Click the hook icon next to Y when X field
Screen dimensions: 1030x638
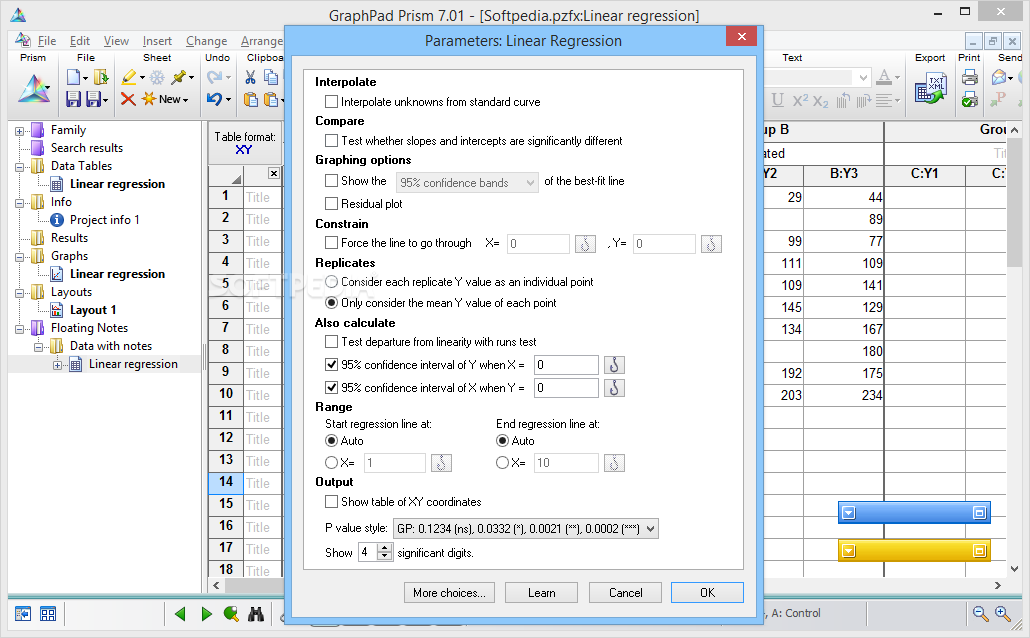(x=614, y=365)
